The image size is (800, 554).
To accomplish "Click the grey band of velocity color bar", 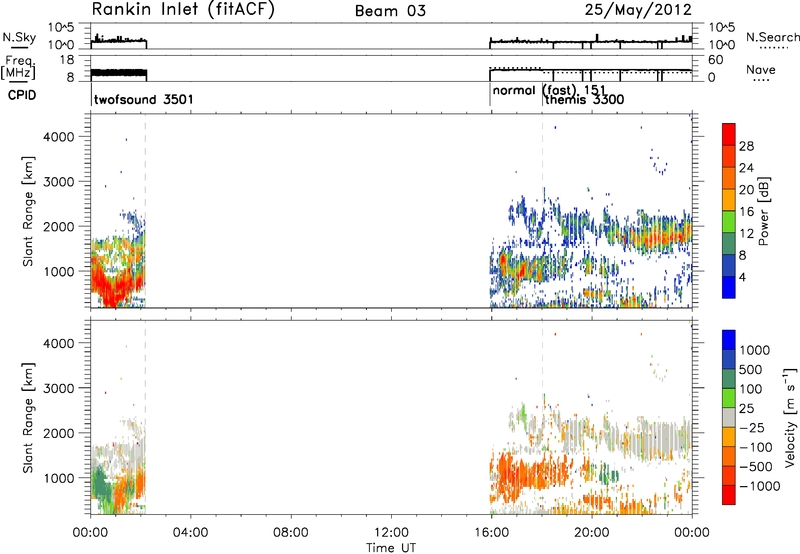I will (x=729, y=417).
